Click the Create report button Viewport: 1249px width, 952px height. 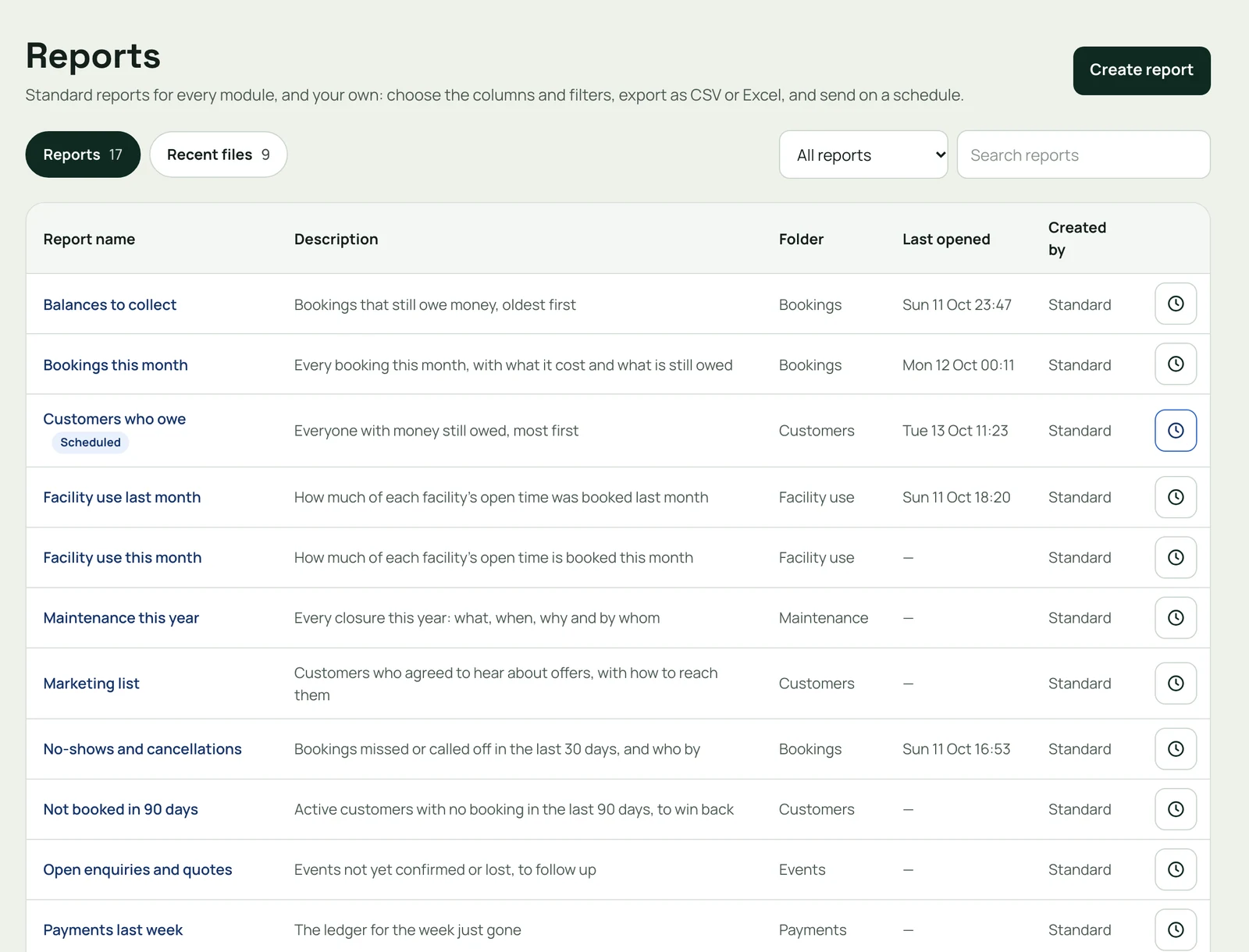pyautogui.click(x=1141, y=70)
